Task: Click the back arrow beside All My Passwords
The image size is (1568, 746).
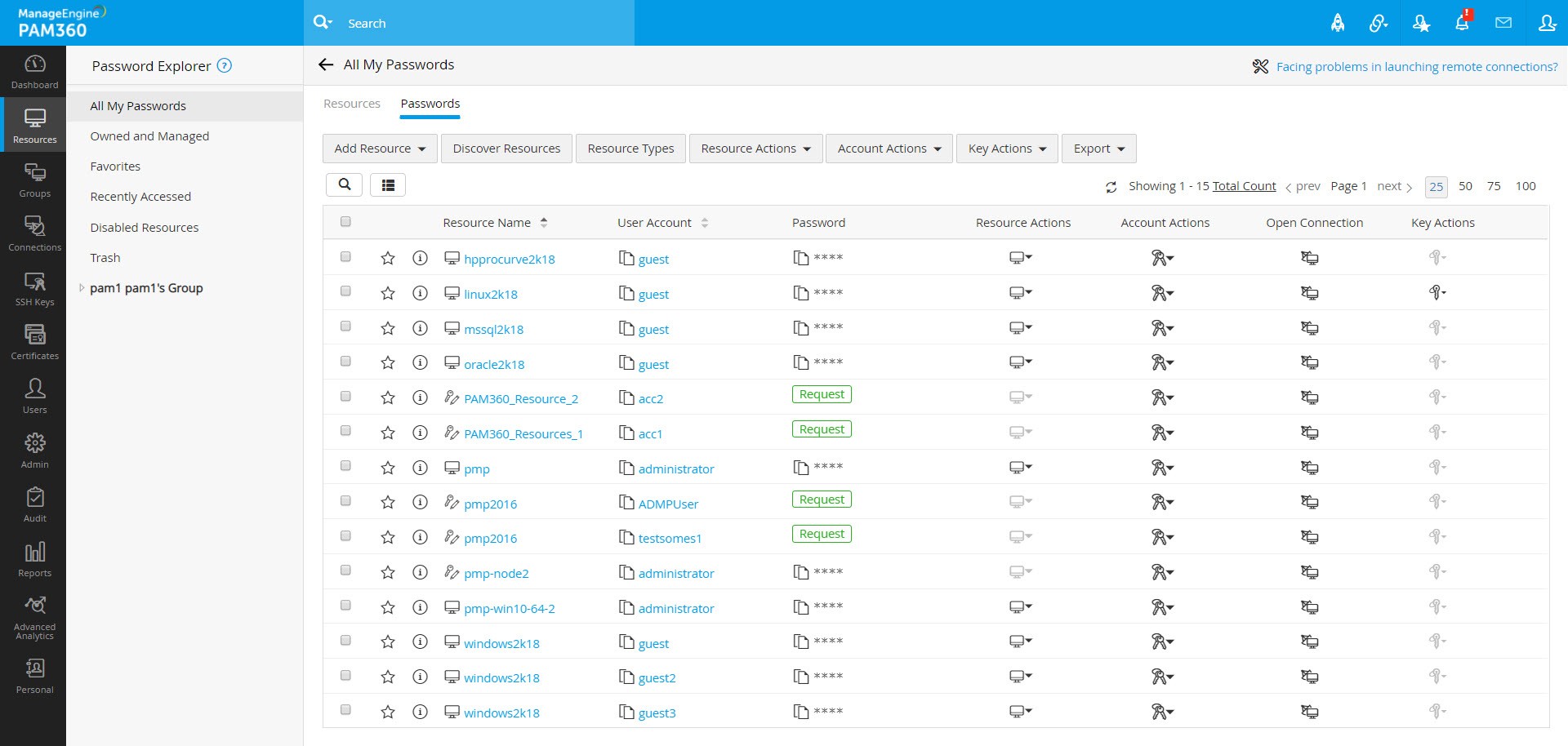Action: pos(326,64)
